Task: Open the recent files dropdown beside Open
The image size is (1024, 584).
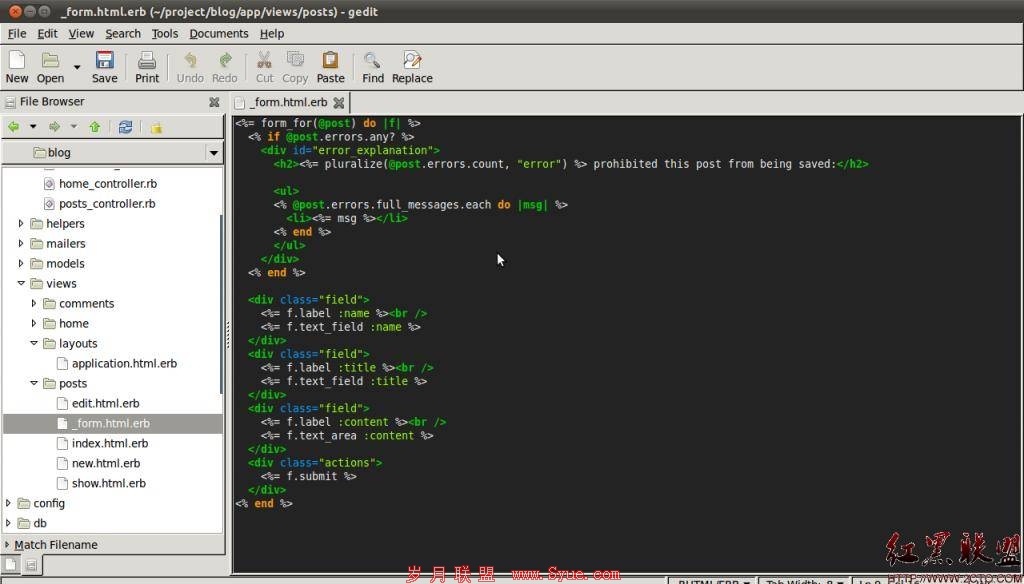Action: click(77, 67)
